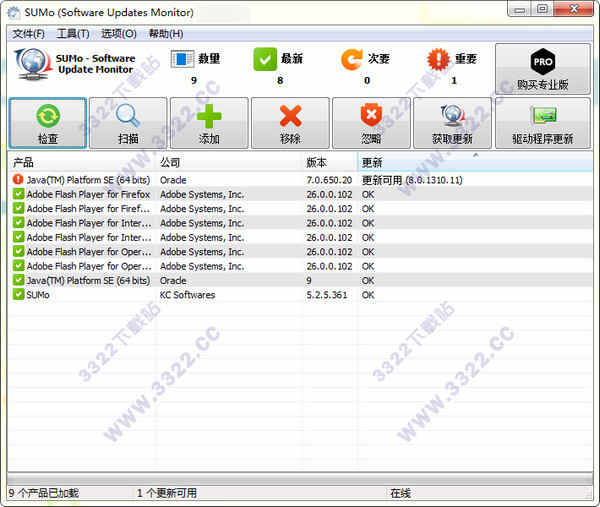Click the green check icon of Java version 9 row
Viewport: 600px width, 507px height.
[x=18, y=280]
